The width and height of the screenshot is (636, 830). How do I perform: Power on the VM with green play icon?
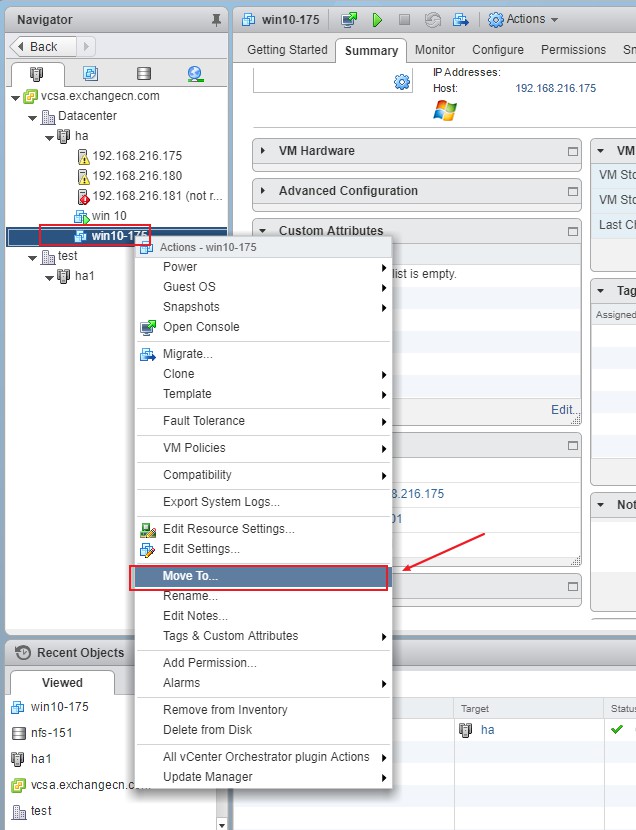377,20
